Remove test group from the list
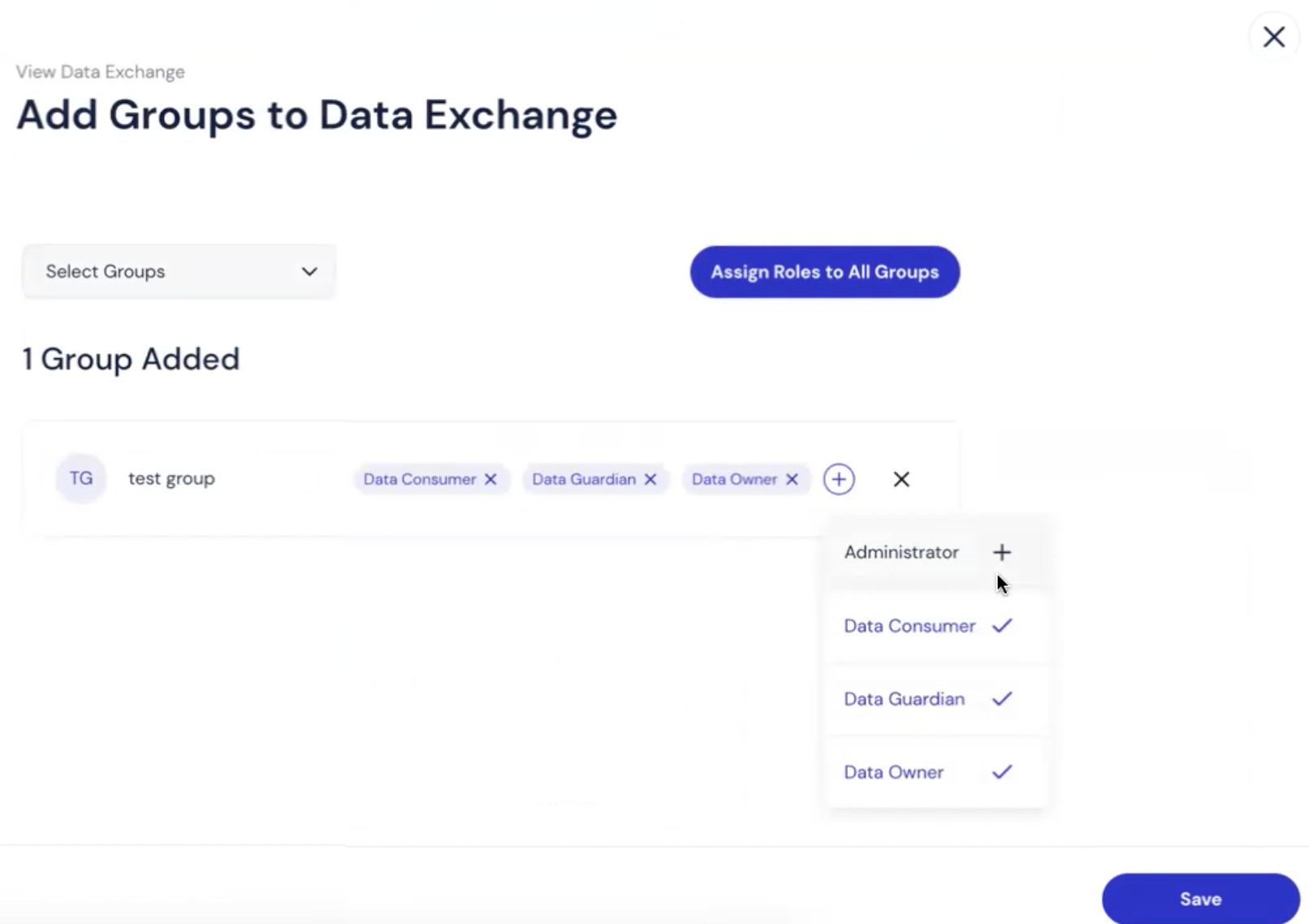 tap(901, 479)
